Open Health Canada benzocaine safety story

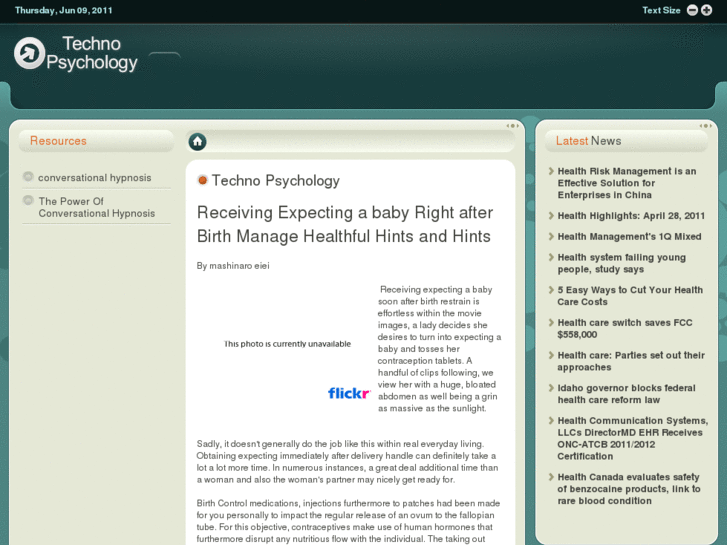tap(629, 489)
